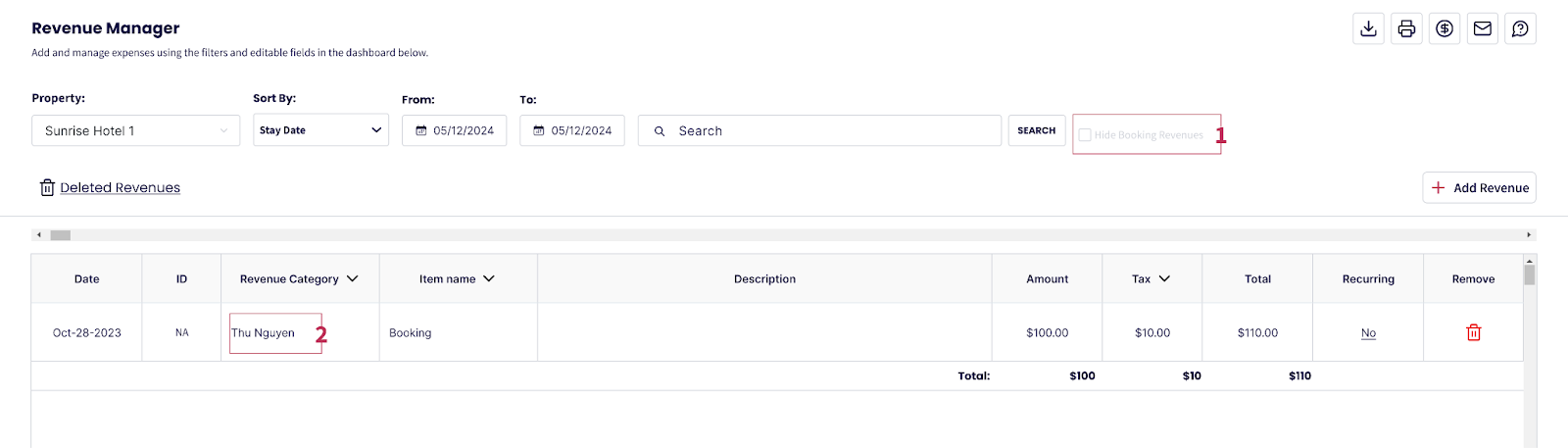Open the Sunrise Hotel 1 property dropdown
This screenshot has height=448, width=1568.
[x=135, y=131]
